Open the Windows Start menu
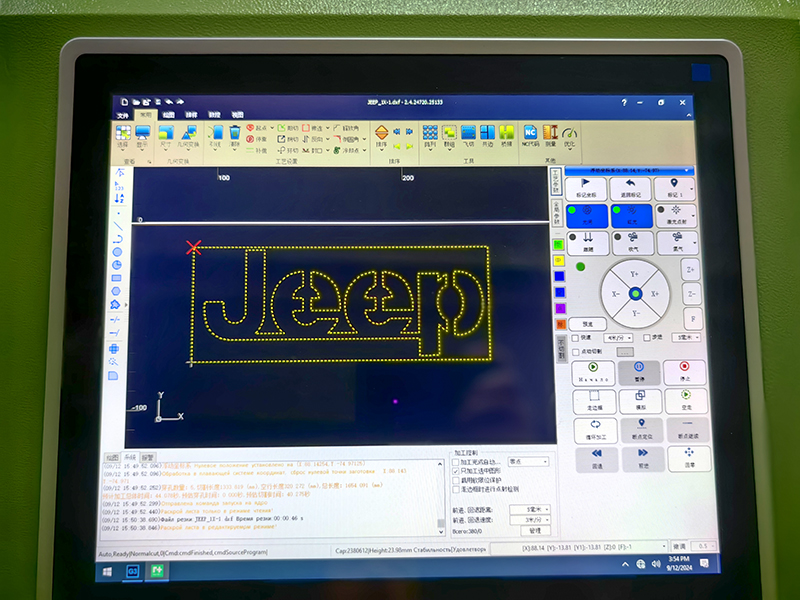800x600 pixels. tap(106, 570)
